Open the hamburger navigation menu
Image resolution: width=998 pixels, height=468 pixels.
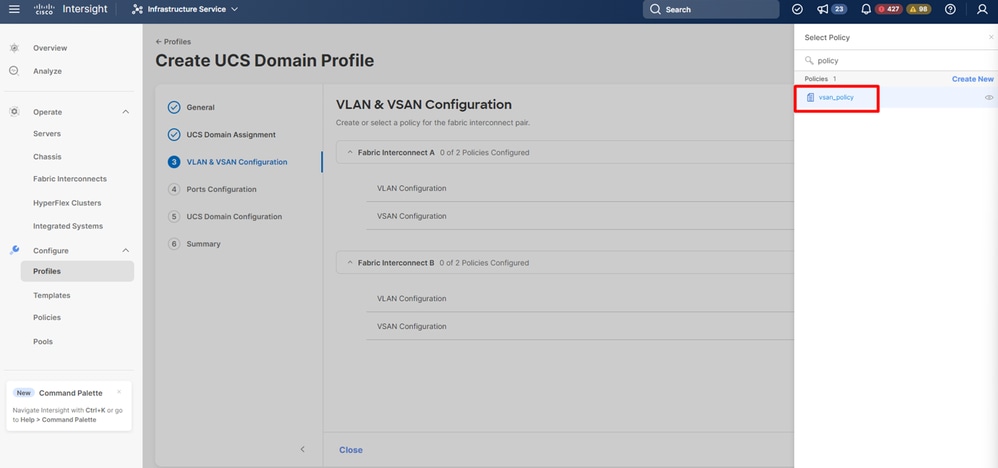[14, 9]
